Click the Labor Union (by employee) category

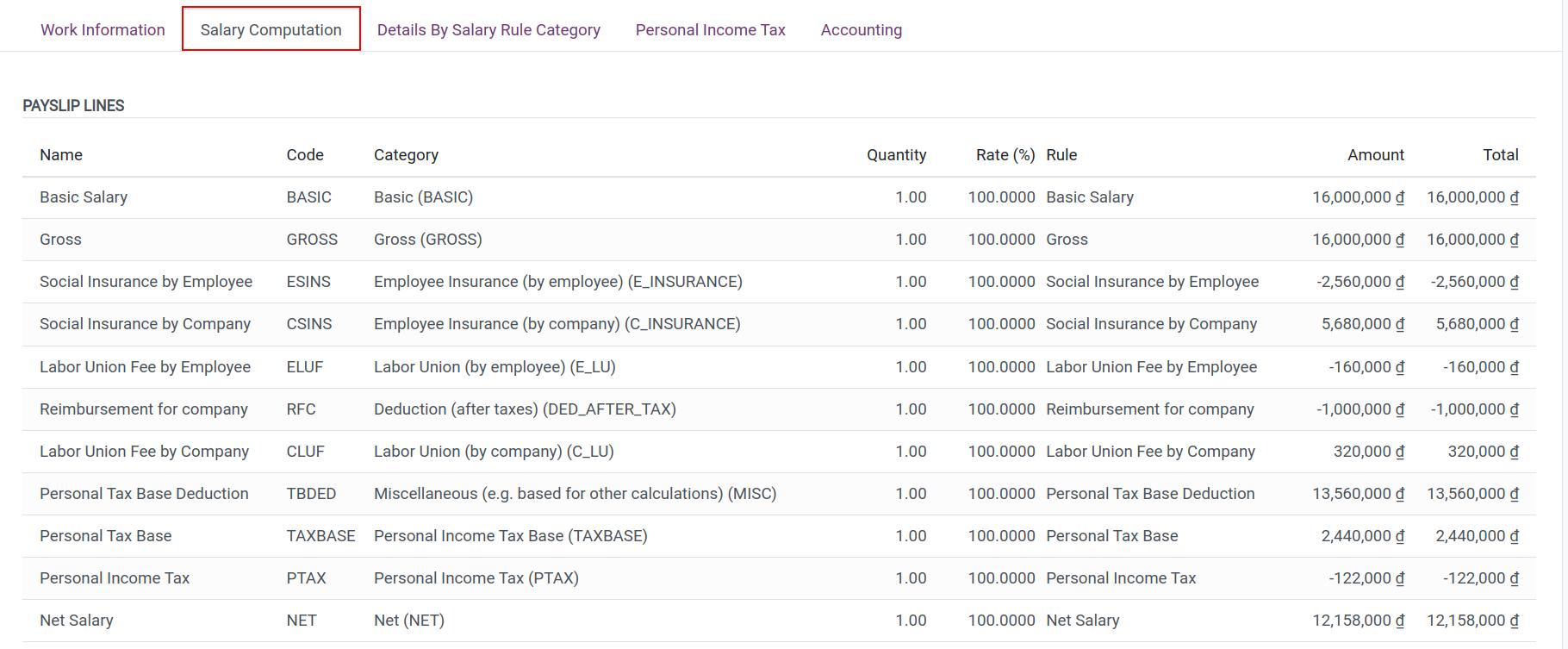click(495, 367)
